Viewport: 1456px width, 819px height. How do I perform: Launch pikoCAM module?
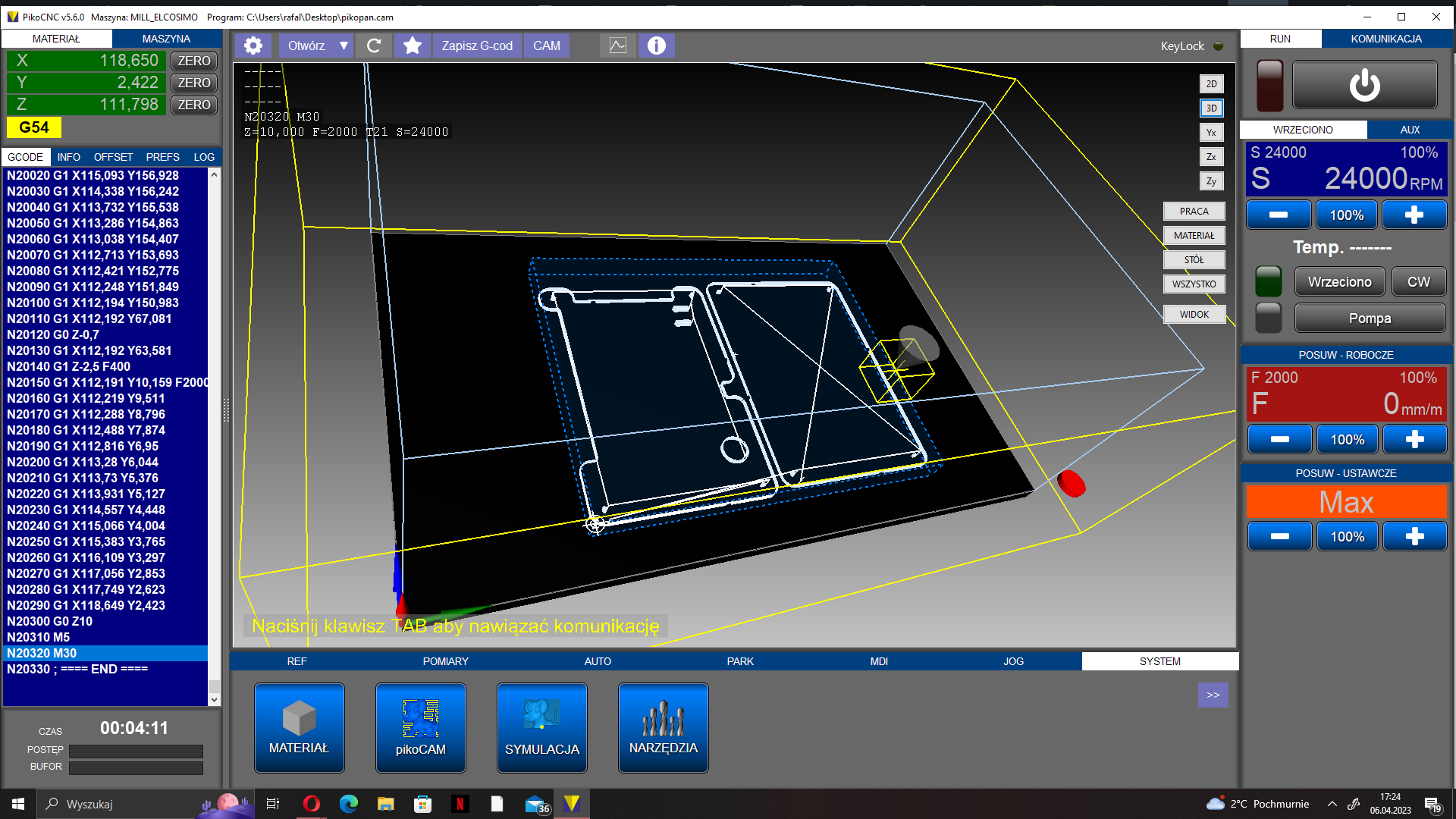pyautogui.click(x=421, y=728)
